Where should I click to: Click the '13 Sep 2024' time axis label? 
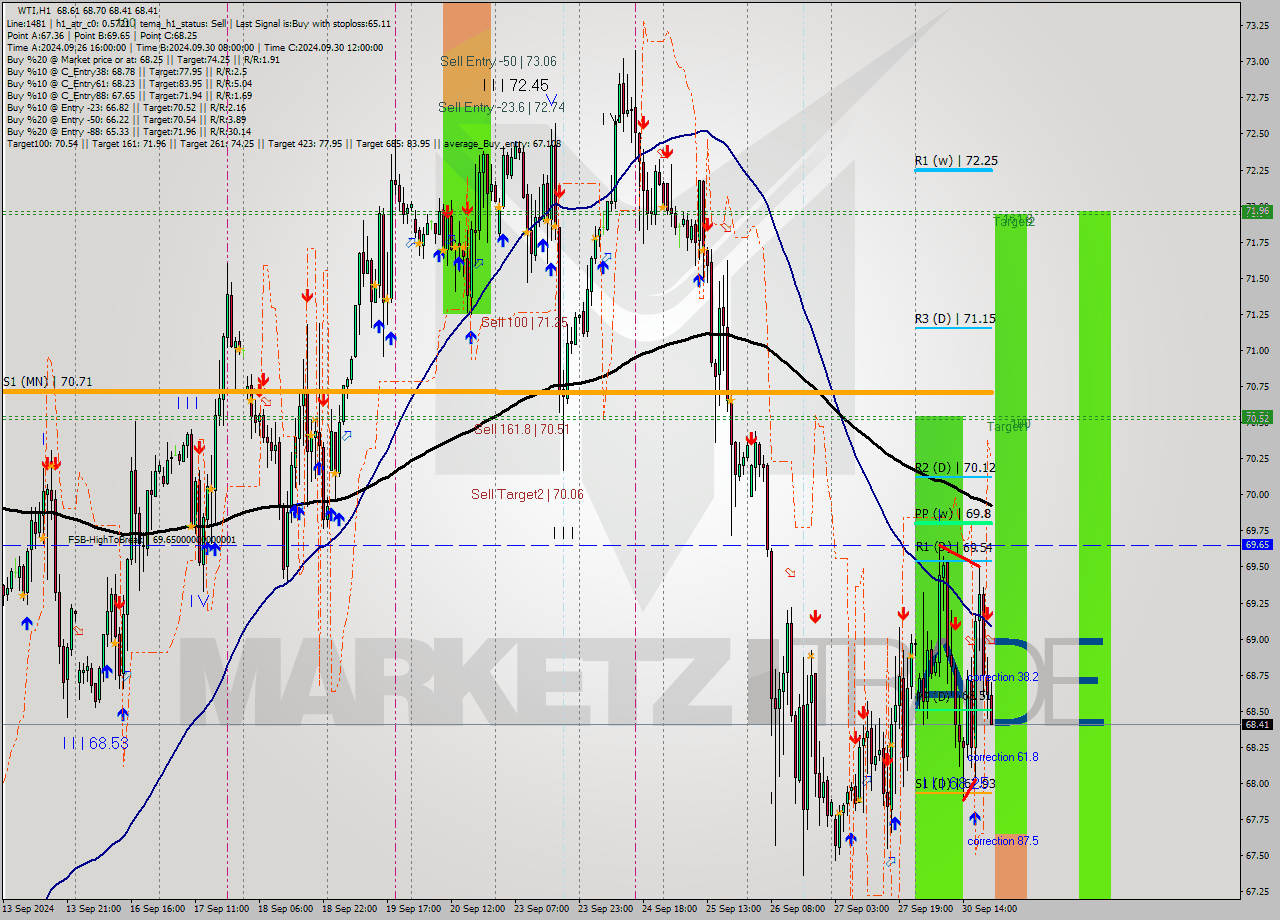[28, 909]
